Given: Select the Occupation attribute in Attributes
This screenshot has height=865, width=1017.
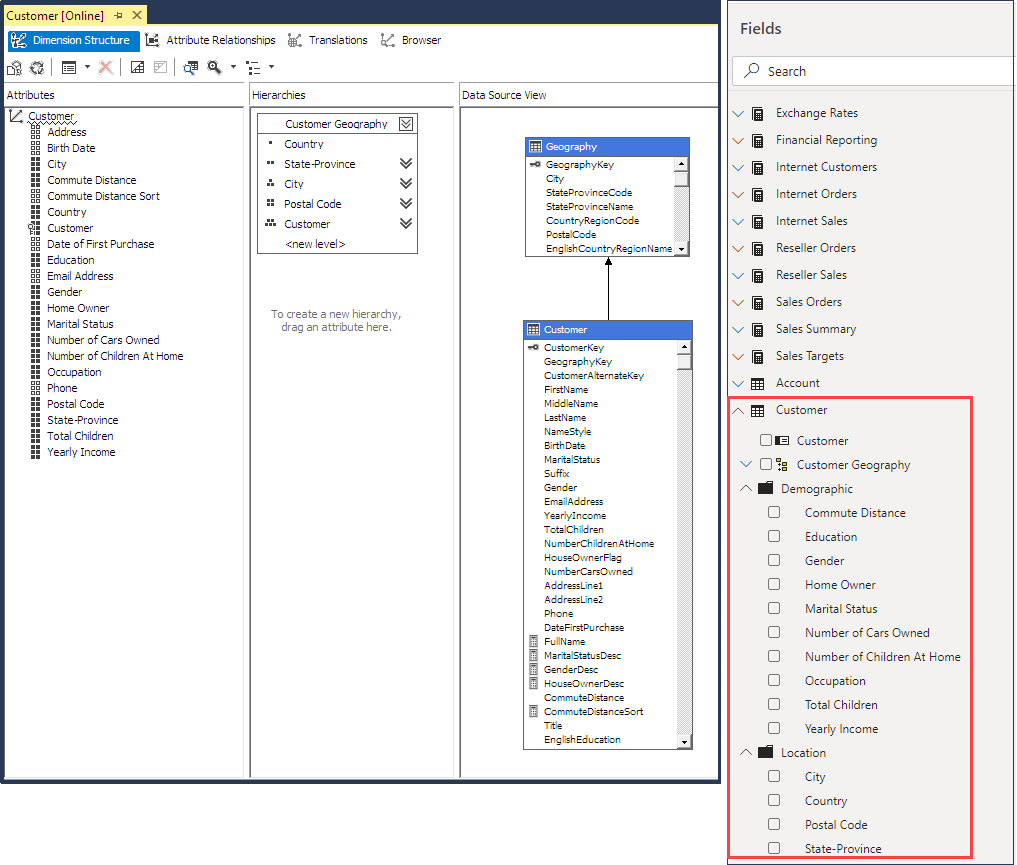Looking at the screenshot, I should 74,372.
